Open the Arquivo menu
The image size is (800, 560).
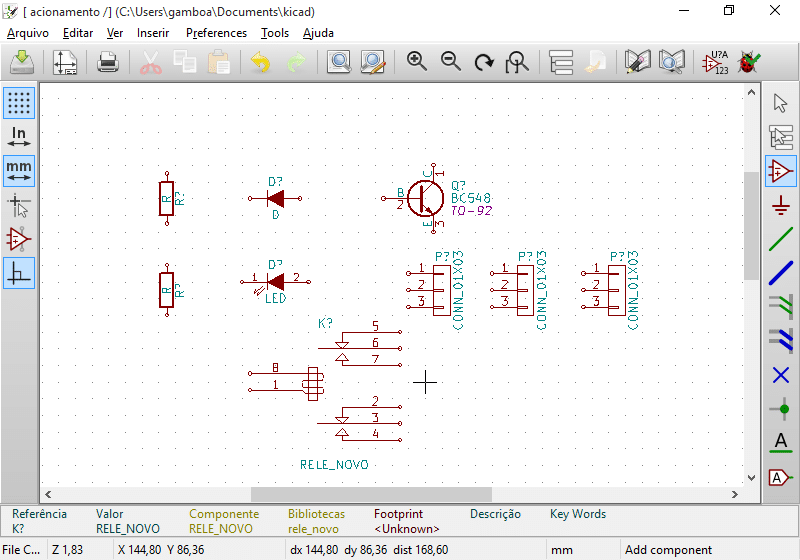coord(28,32)
